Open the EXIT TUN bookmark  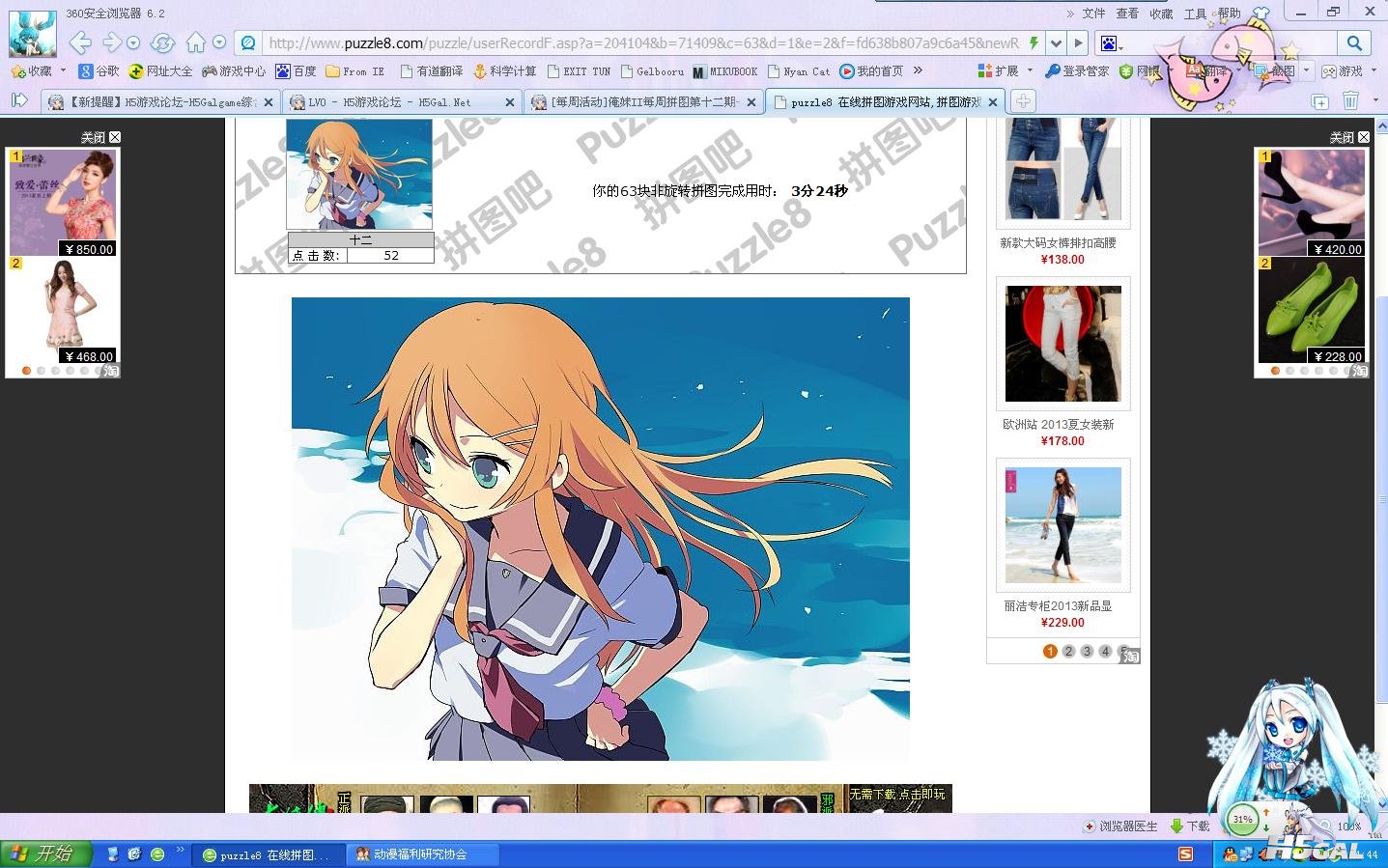pos(580,71)
